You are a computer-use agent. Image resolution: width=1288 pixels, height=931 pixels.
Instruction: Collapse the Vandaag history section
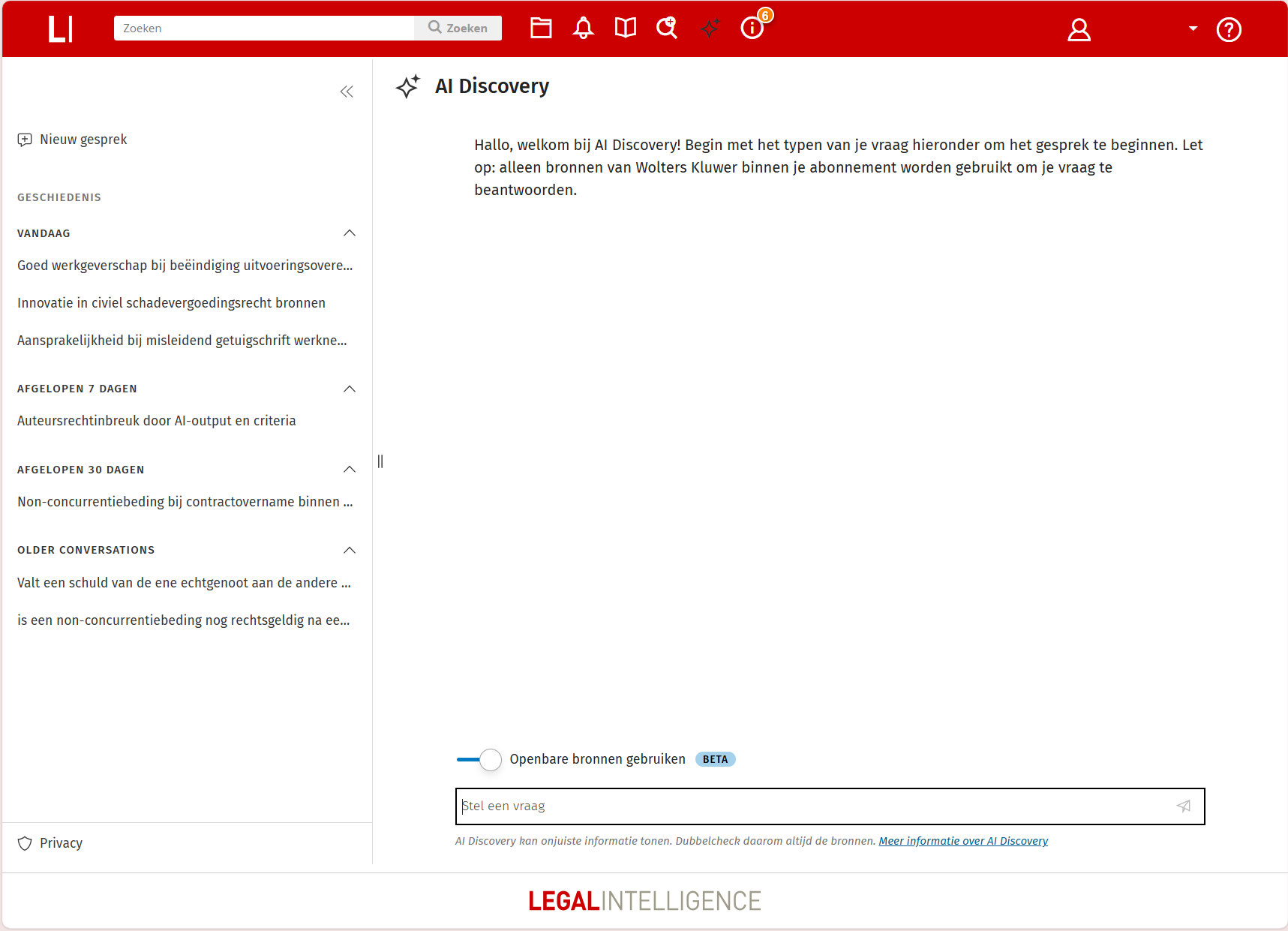349,233
